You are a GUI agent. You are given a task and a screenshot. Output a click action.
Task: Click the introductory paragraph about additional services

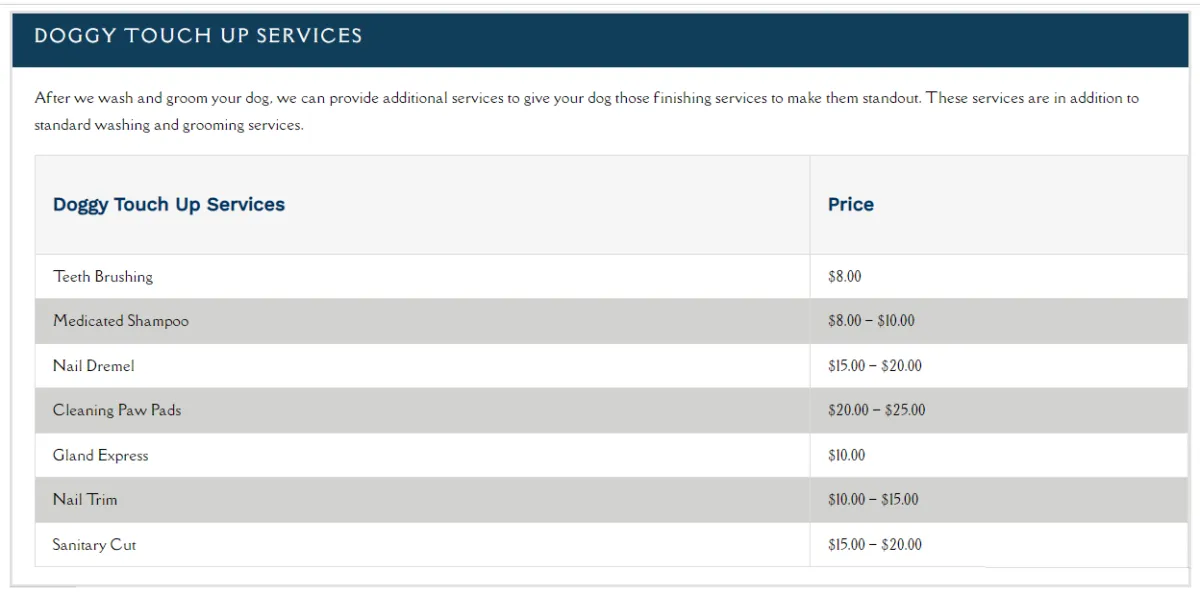coord(587,112)
